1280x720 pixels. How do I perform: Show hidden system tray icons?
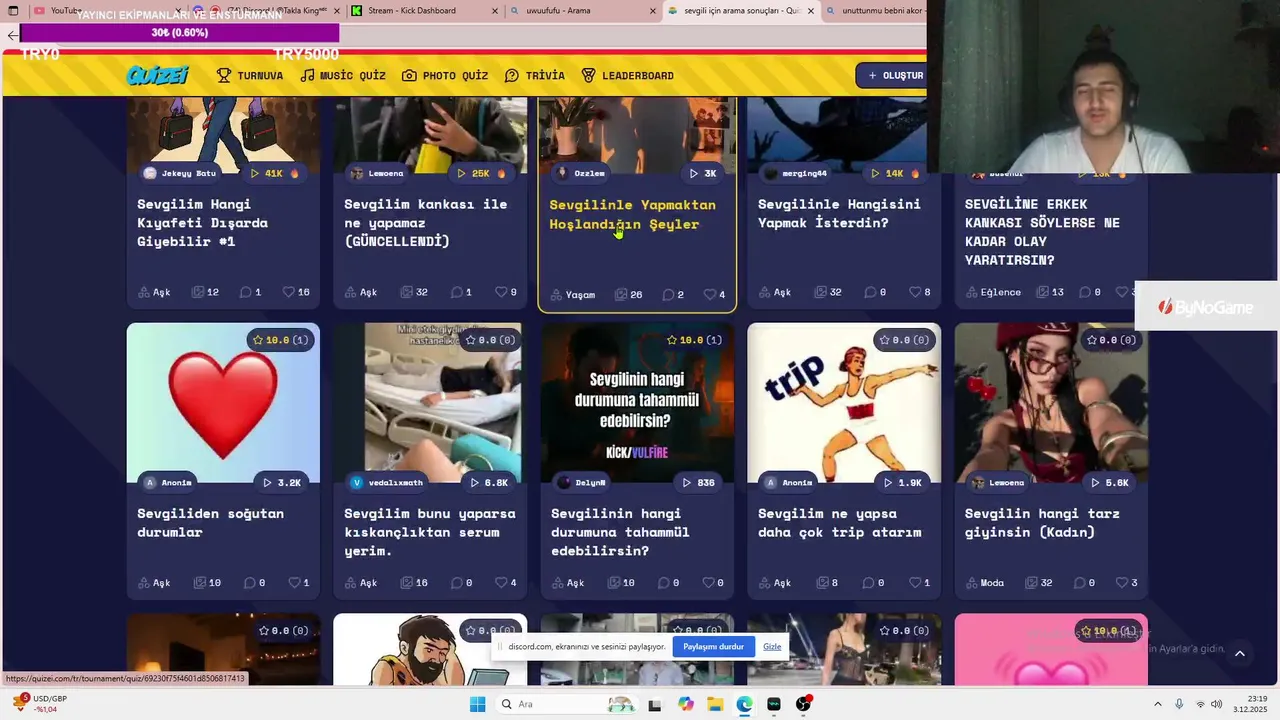coord(1158,704)
